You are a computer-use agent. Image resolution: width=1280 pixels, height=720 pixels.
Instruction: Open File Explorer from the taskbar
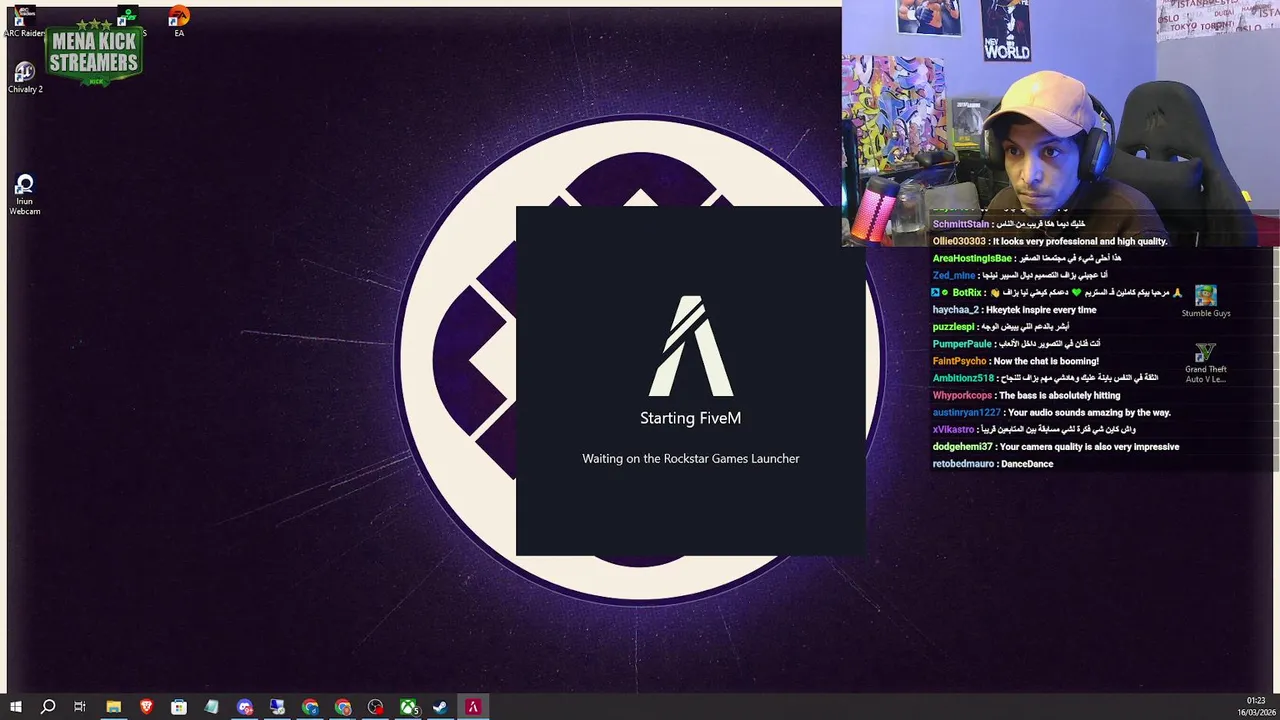pyautogui.click(x=113, y=707)
